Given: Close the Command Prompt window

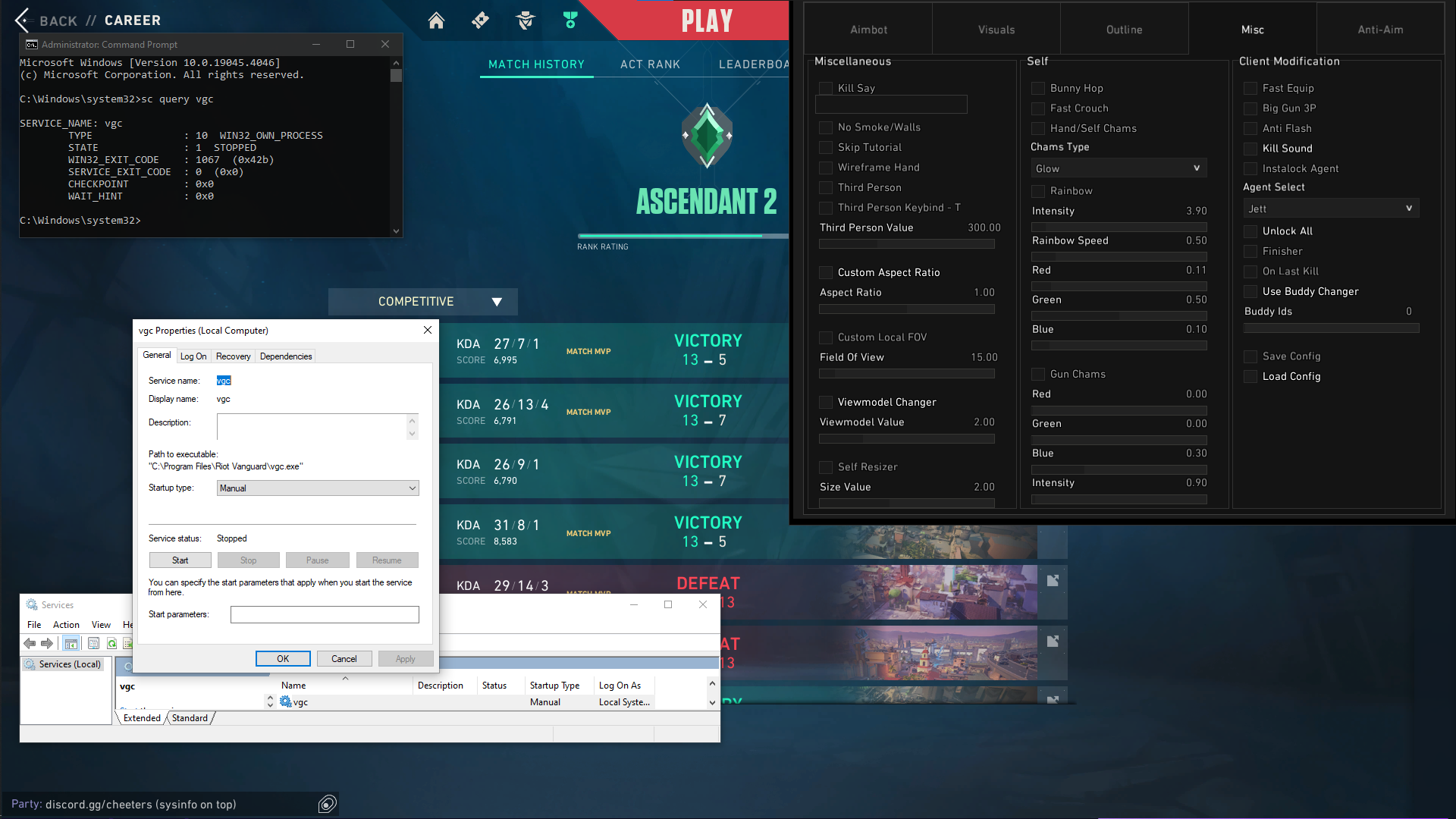Looking at the screenshot, I should tap(385, 45).
